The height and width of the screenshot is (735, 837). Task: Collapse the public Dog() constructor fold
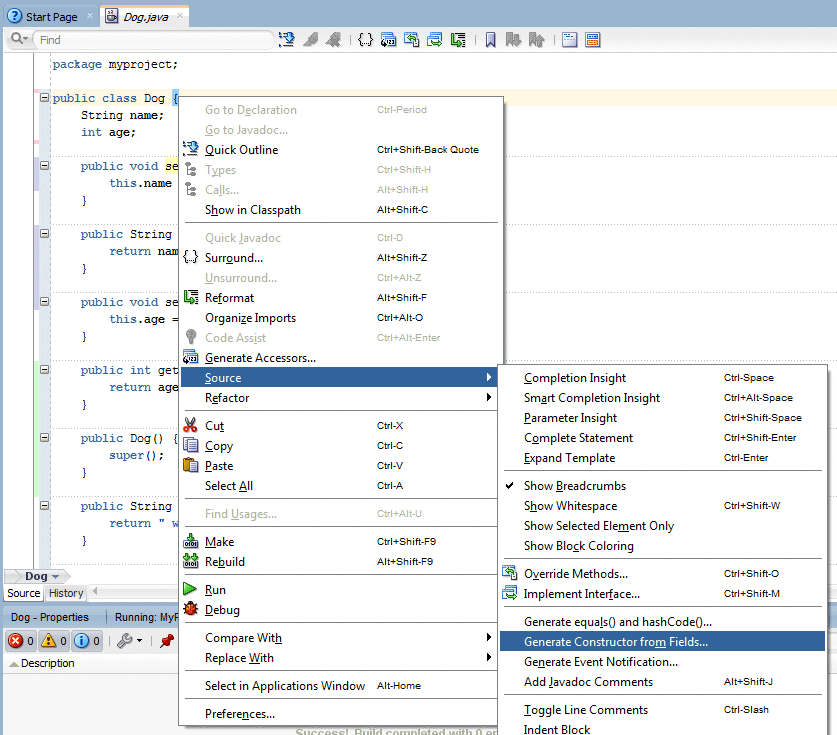(44, 437)
